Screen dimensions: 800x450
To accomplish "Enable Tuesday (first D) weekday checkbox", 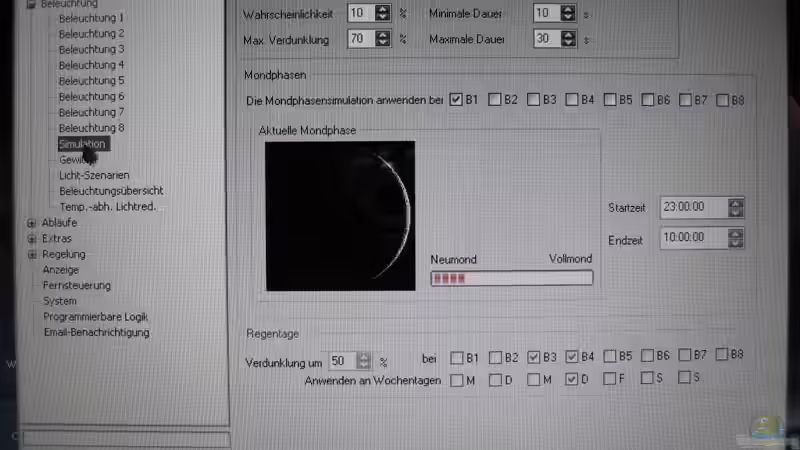I will coord(495,380).
